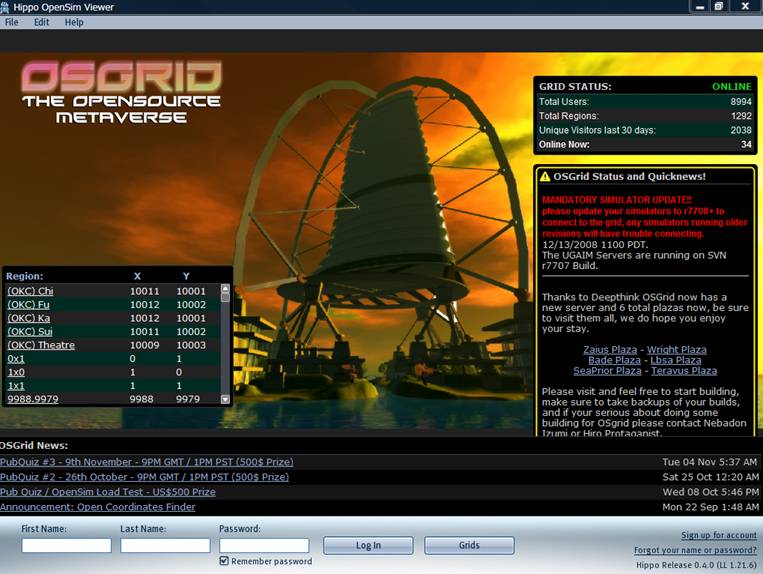Click the Y column header in region table
Image resolution: width=763 pixels, height=574 pixels.
186,276
